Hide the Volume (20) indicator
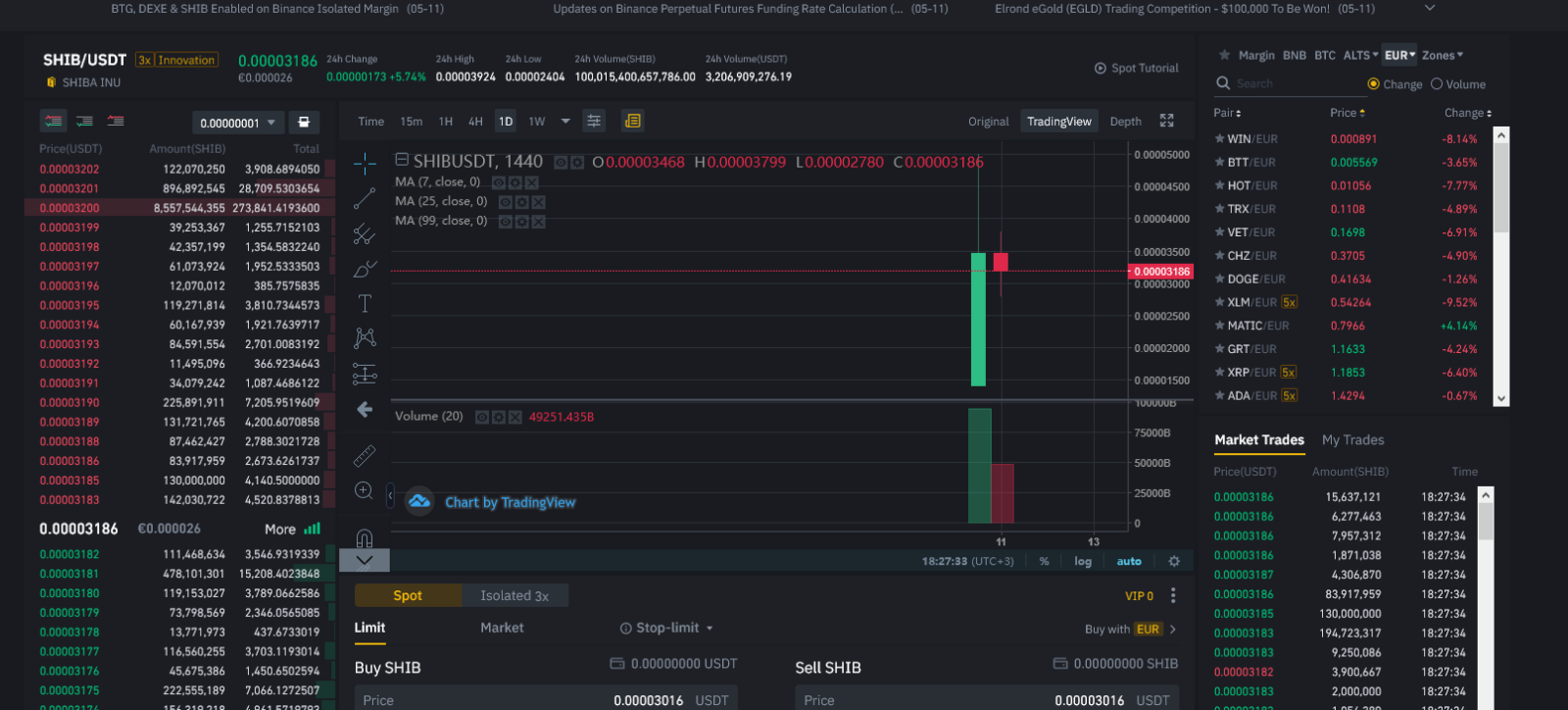The image size is (1568, 710). click(482, 417)
